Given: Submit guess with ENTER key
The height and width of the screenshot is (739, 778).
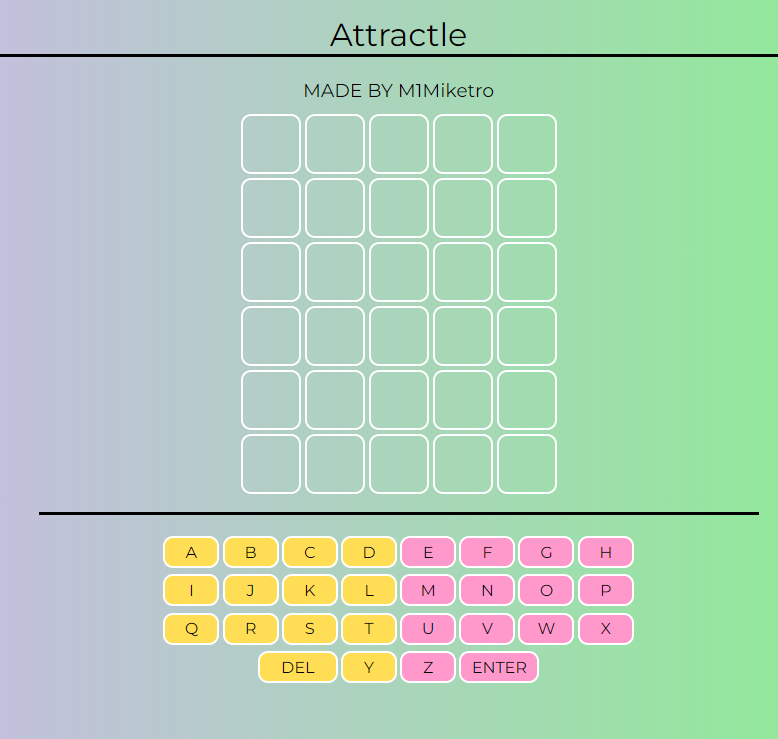Looking at the screenshot, I should [499, 667].
